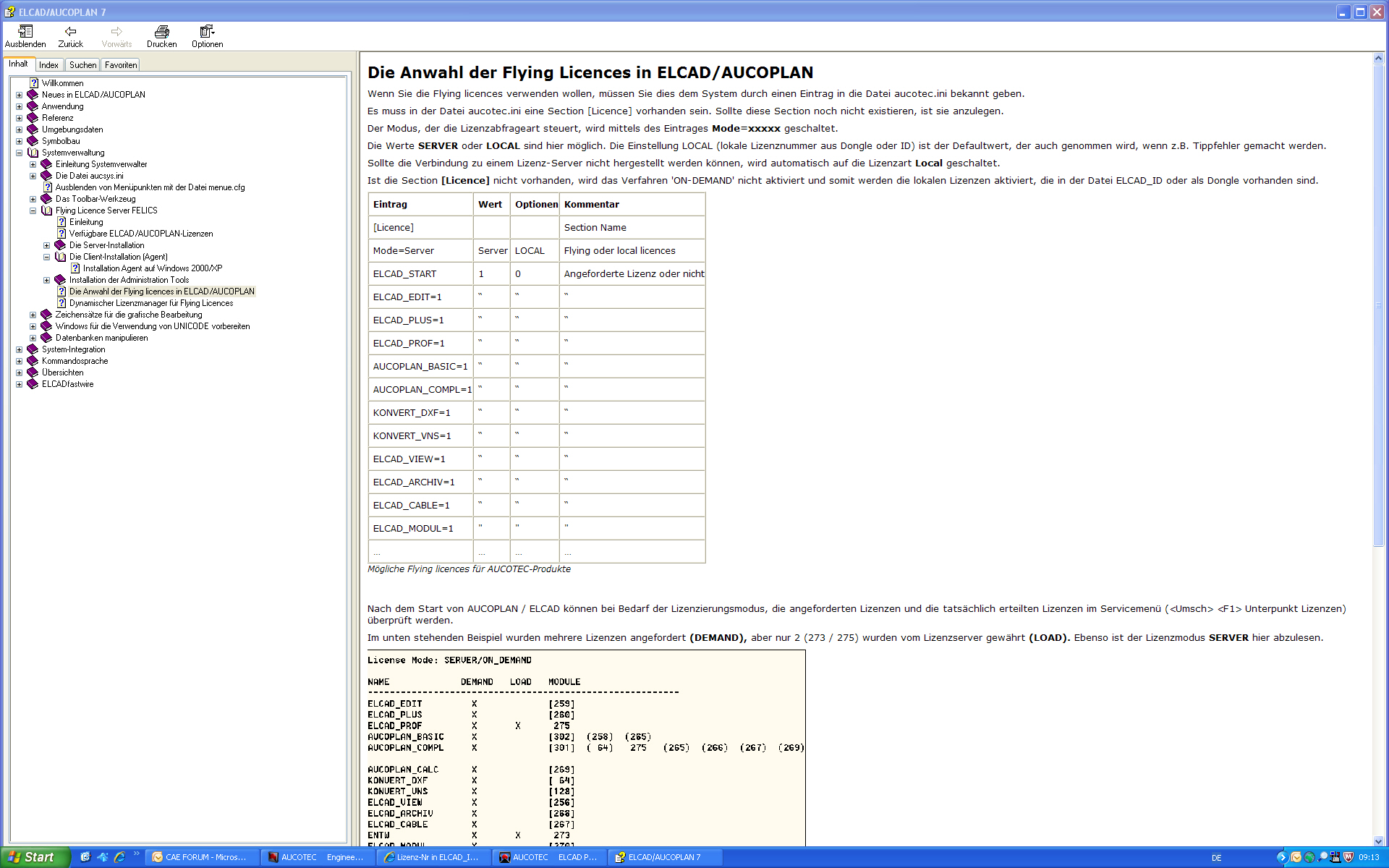
Task: Print the page using the Drucken icon
Action: click(162, 36)
